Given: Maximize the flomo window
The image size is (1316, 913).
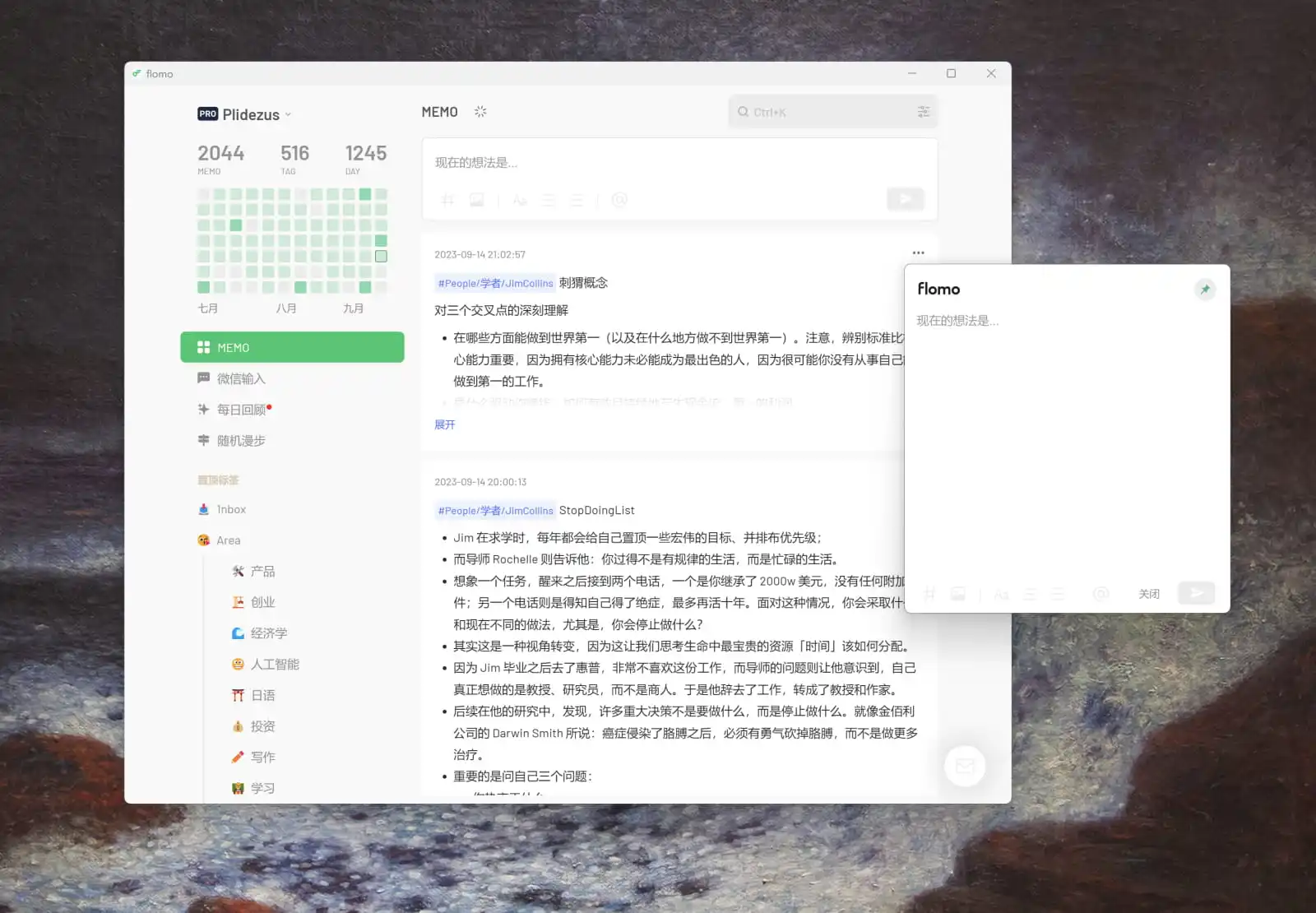Looking at the screenshot, I should 951,73.
